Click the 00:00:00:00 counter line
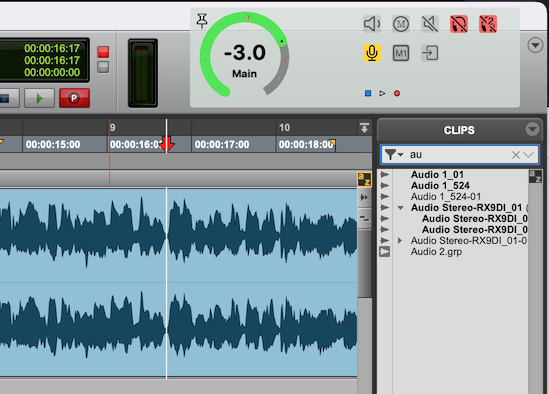Image resolution: width=549 pixels, height=394 pixels. click(x=52, y=72)
